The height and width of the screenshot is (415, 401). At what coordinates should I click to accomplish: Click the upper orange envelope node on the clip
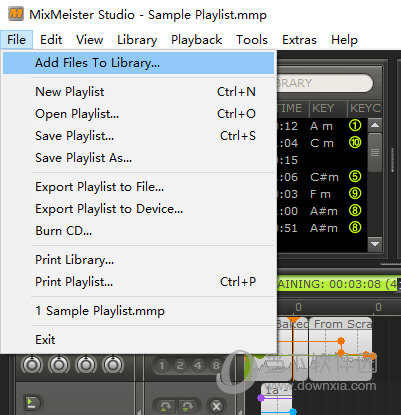(341, 341)
